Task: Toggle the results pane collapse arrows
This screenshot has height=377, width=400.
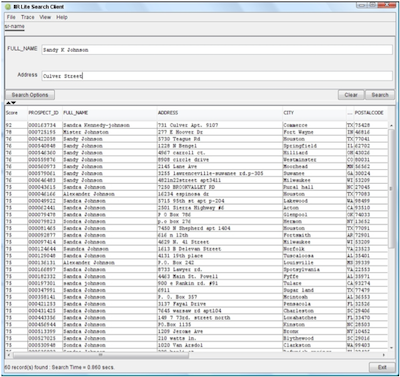Action: pos(11,103)
